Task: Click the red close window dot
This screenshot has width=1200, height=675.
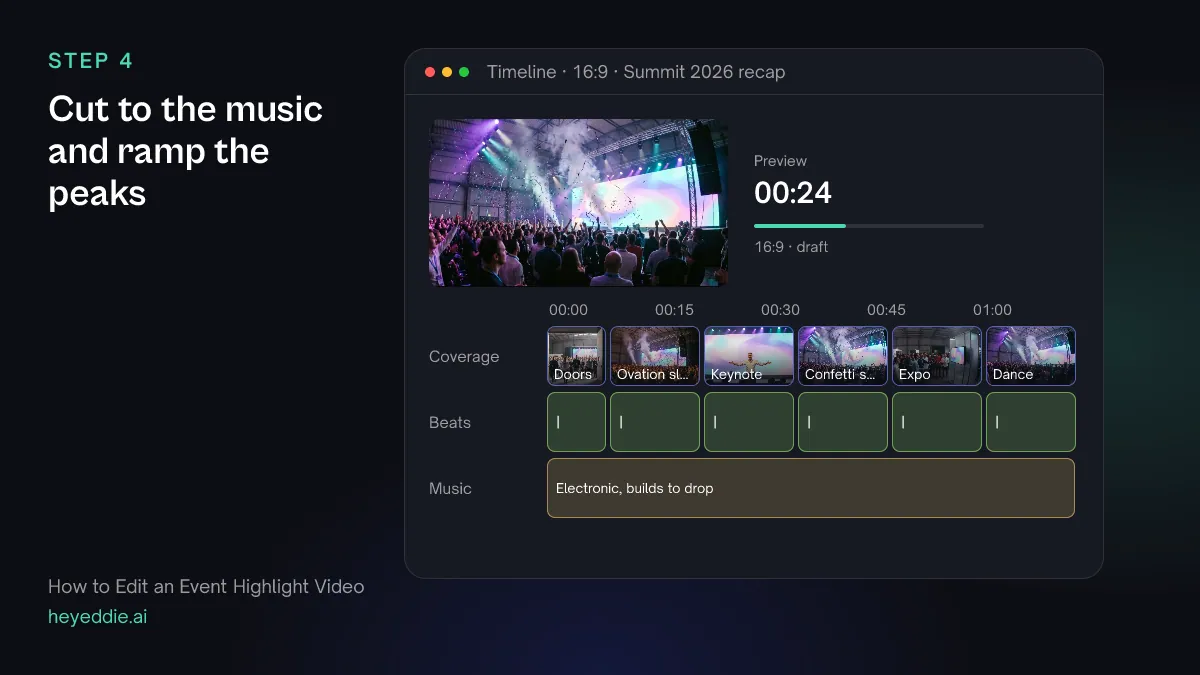Action: pyautogui.click(x=430, y=72)
